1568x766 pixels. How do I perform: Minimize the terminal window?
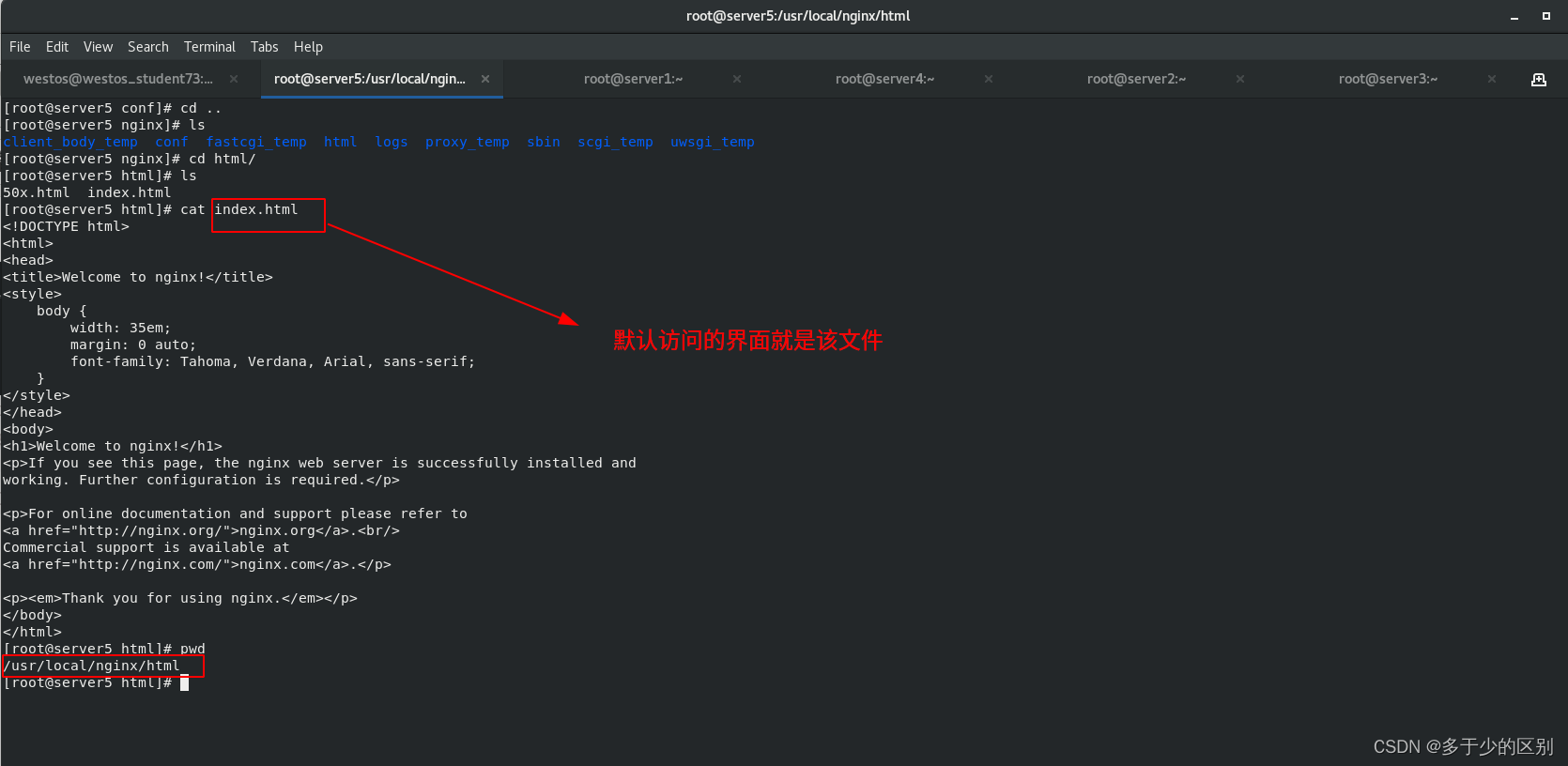coord(1514,16)
